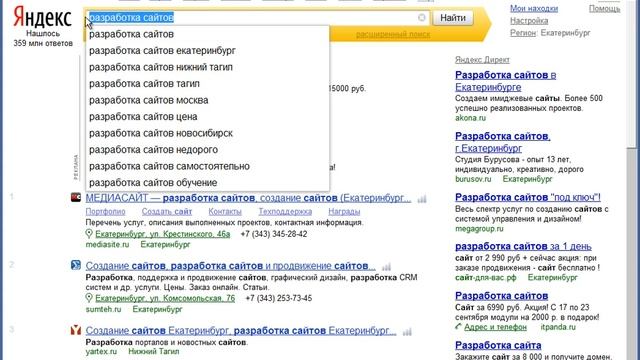Select suggestion разработка сайтов цена
Screen dimensions: 640x360
click(x=207, y=117)
